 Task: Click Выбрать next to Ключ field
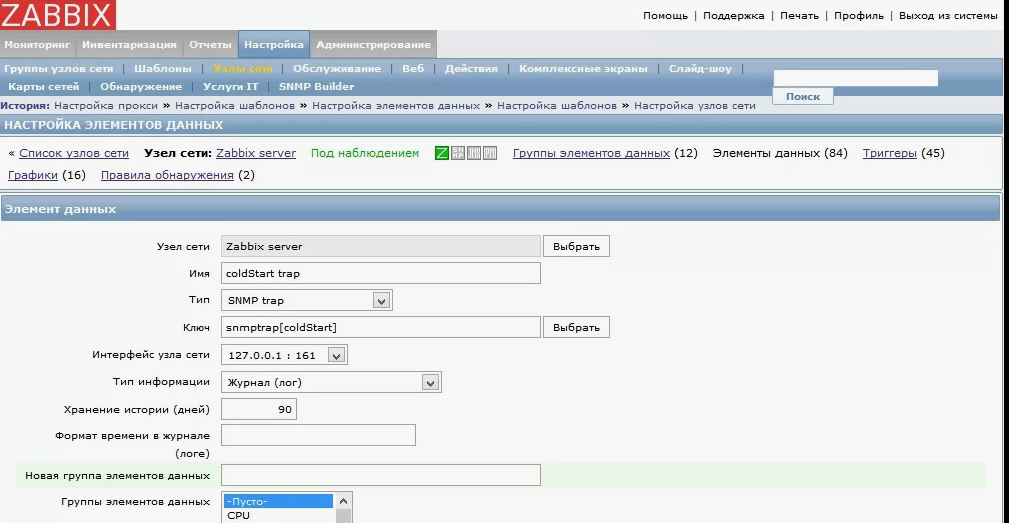click(x=577, y=327)
